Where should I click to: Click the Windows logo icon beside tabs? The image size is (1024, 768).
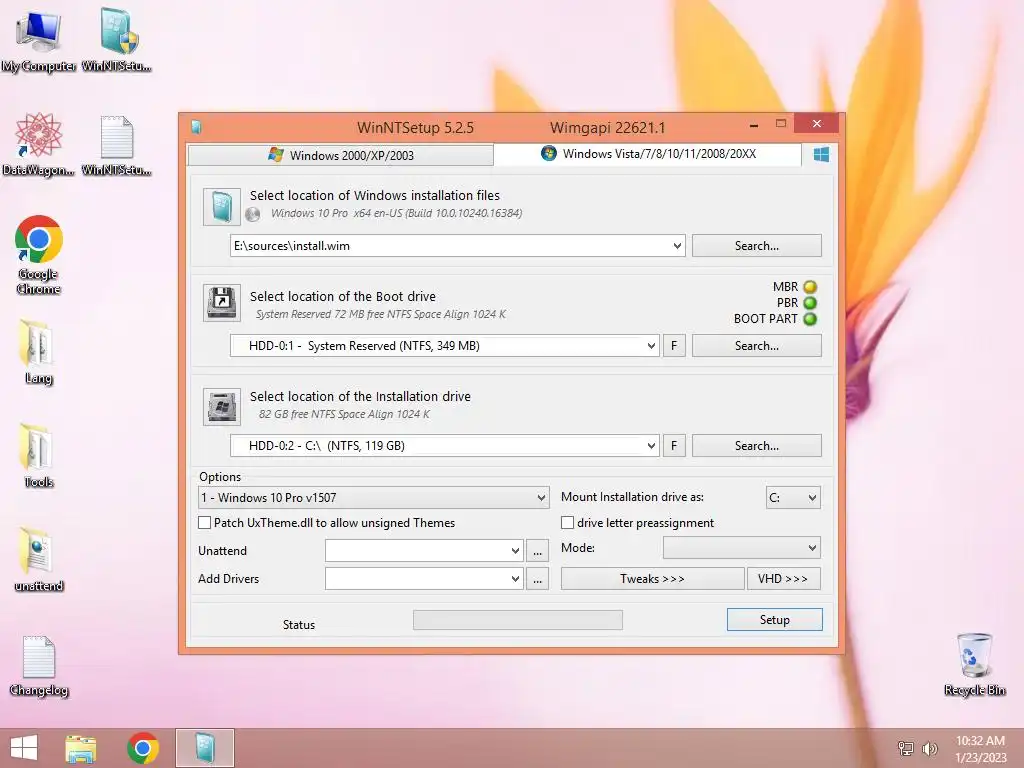click(x=821, y=155)
